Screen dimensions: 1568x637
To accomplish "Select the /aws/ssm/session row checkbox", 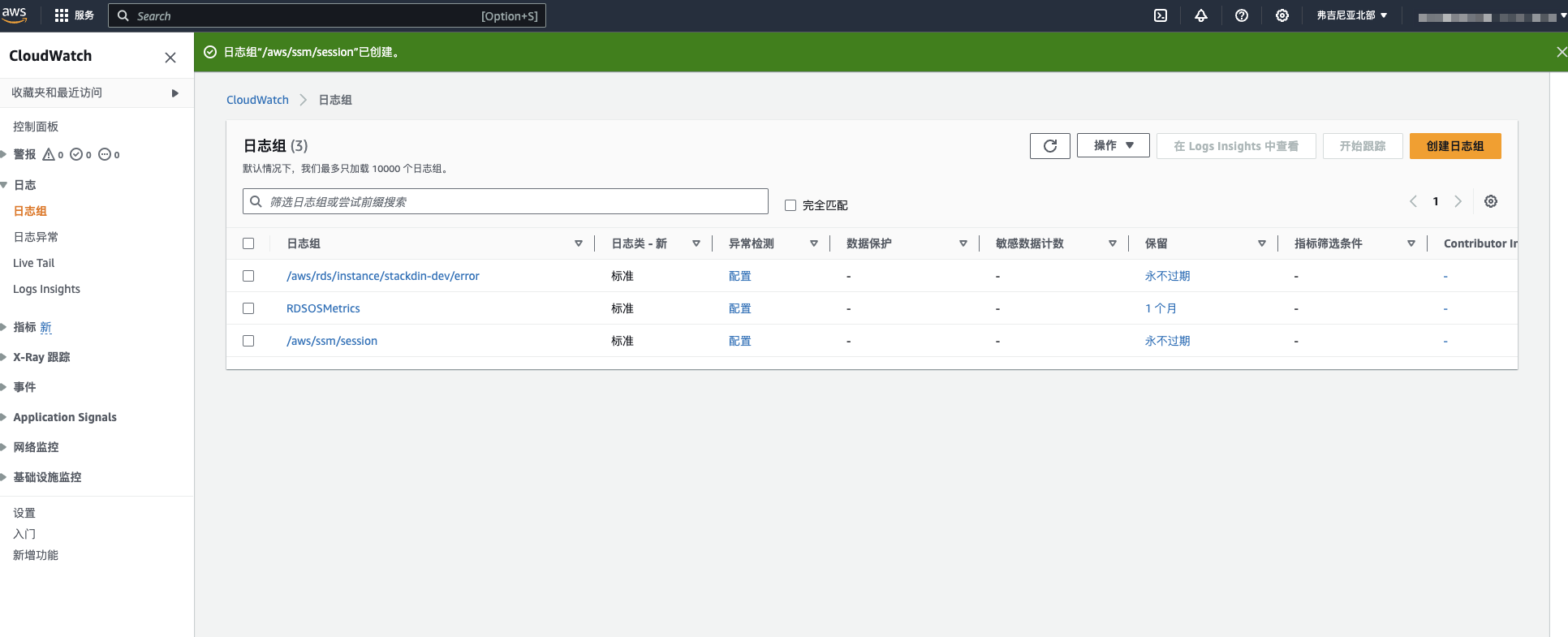I will 248,341.
